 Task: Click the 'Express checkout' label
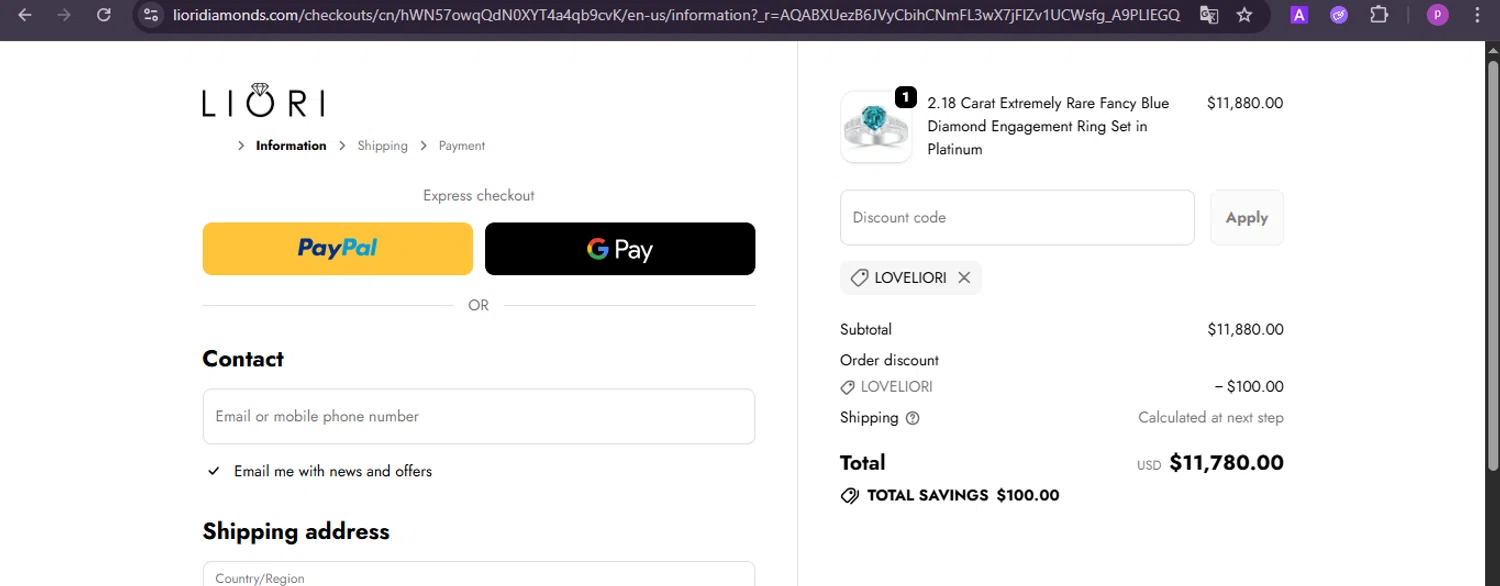[478, 195]
